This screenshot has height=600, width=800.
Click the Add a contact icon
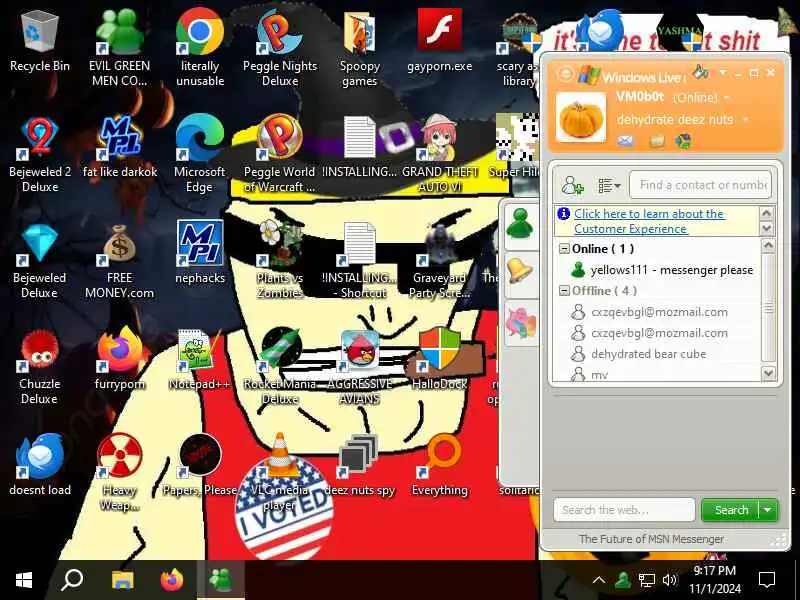pyautogui.click(x=572, y=185)
